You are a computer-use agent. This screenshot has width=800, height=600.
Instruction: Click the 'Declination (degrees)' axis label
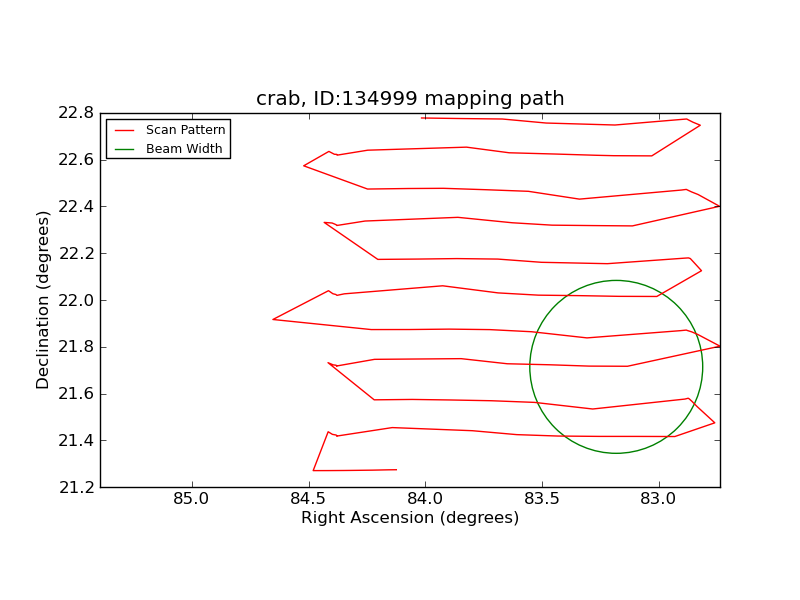coord(42,300)
